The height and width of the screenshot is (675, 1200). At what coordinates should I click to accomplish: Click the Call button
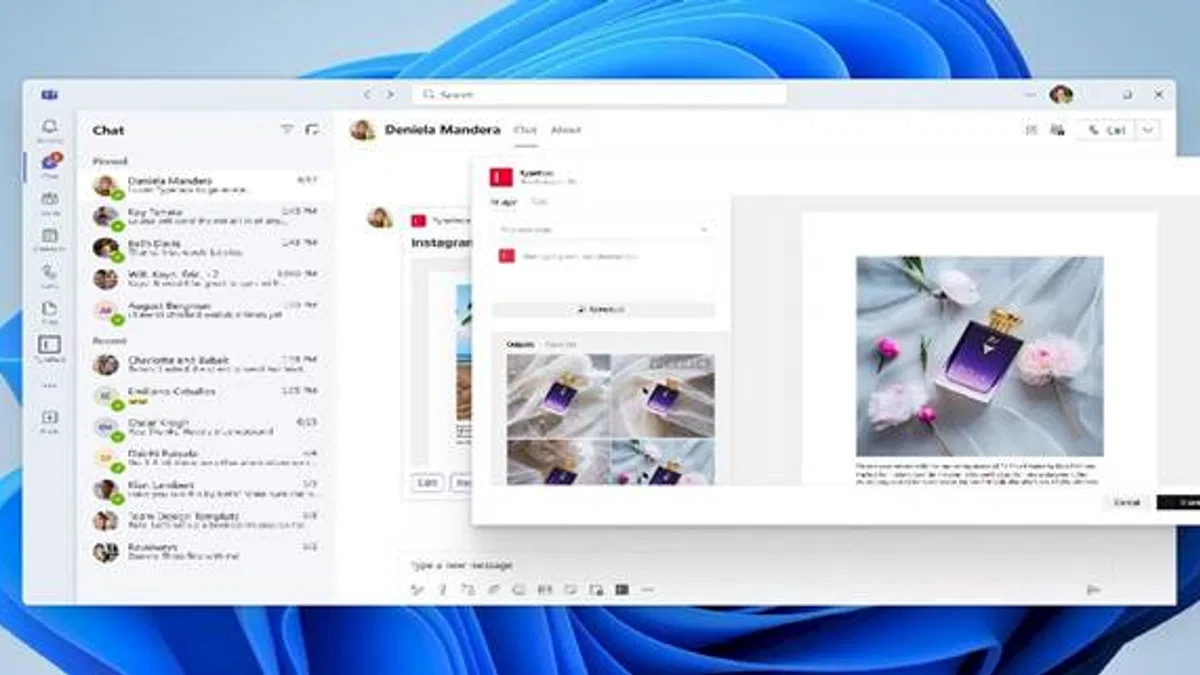click(x=1107, y=130)
